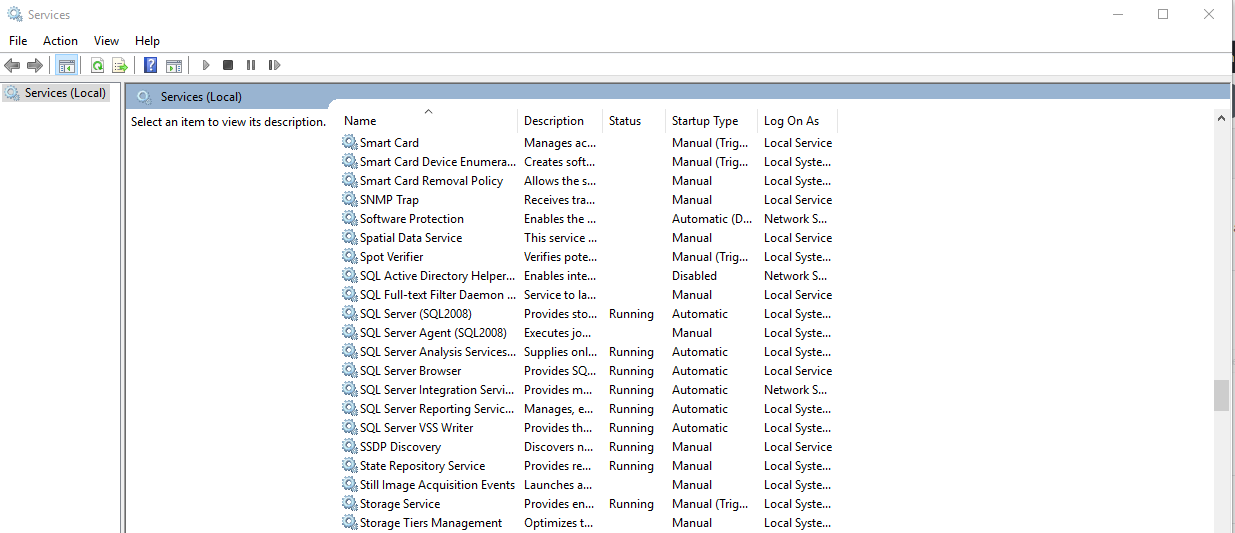
Task: Click the gear icon of Smart Card service
Action: [349, 143]
